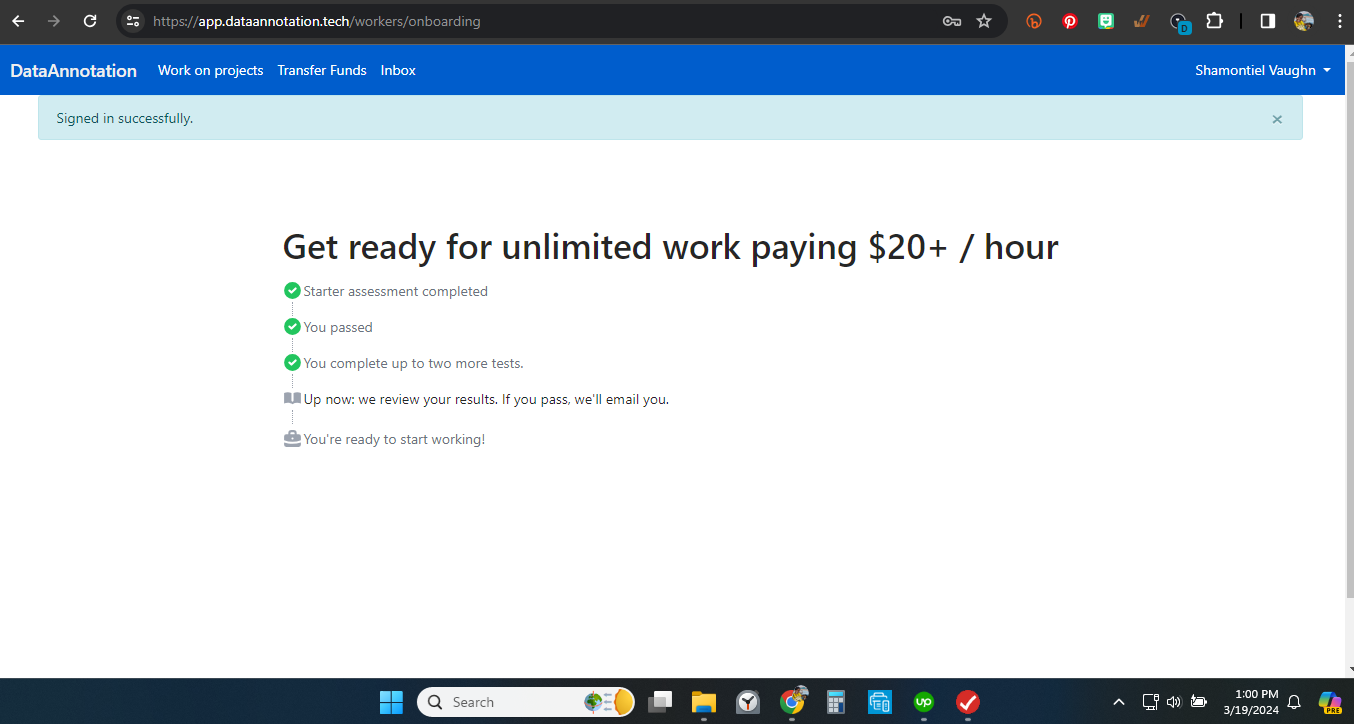Click the password manager key icon
This screenshot has height=724, width=1354.
coord(951,20)
